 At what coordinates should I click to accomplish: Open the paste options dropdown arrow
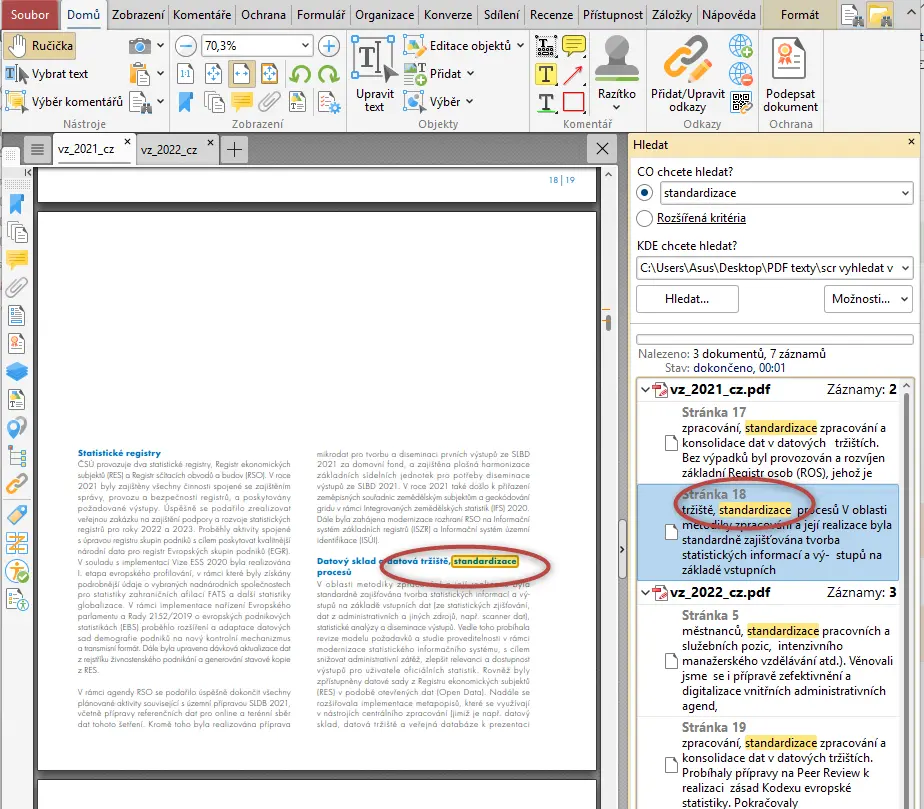click(160, 74)
